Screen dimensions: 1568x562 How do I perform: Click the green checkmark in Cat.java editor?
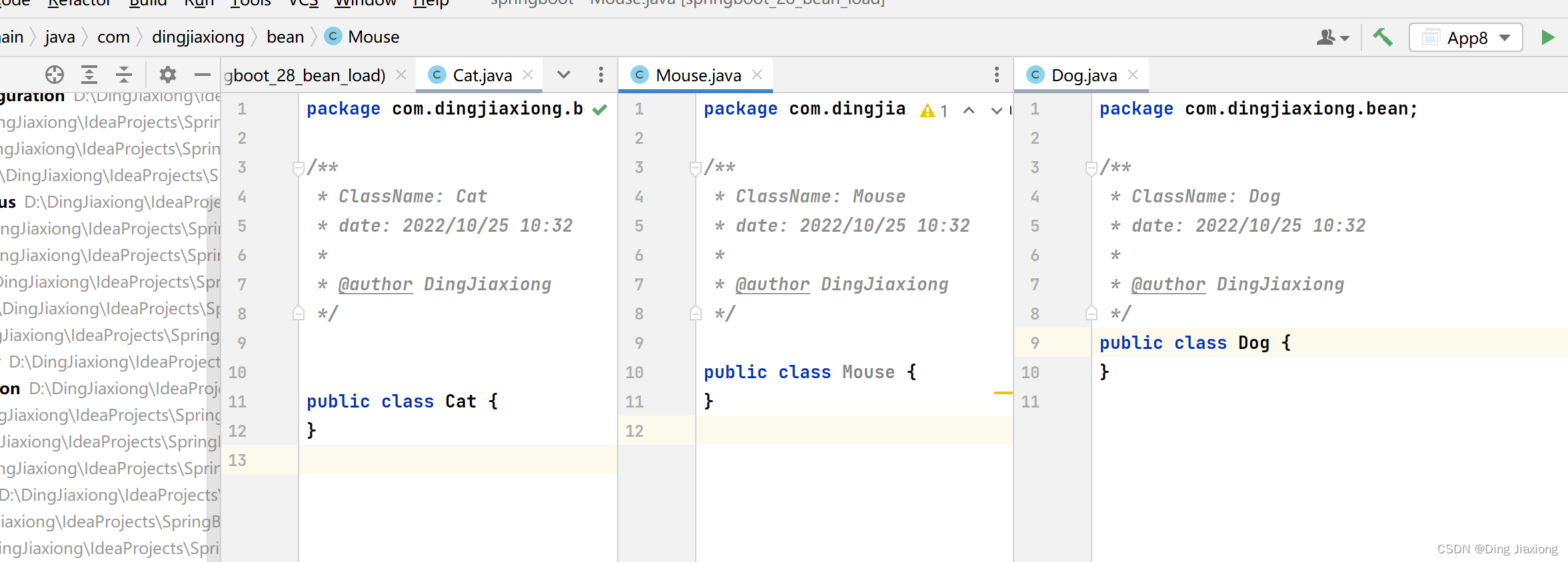pyautogui.click(x=600, y=110)
